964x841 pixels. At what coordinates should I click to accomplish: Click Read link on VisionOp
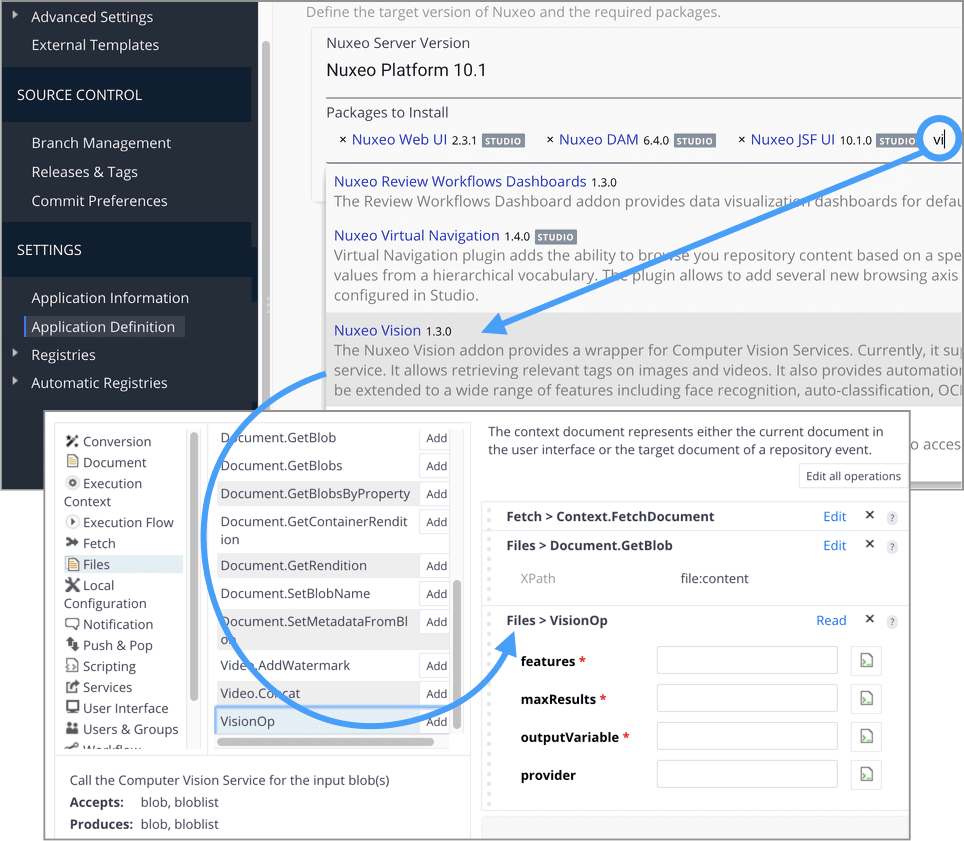coord(831,620)
